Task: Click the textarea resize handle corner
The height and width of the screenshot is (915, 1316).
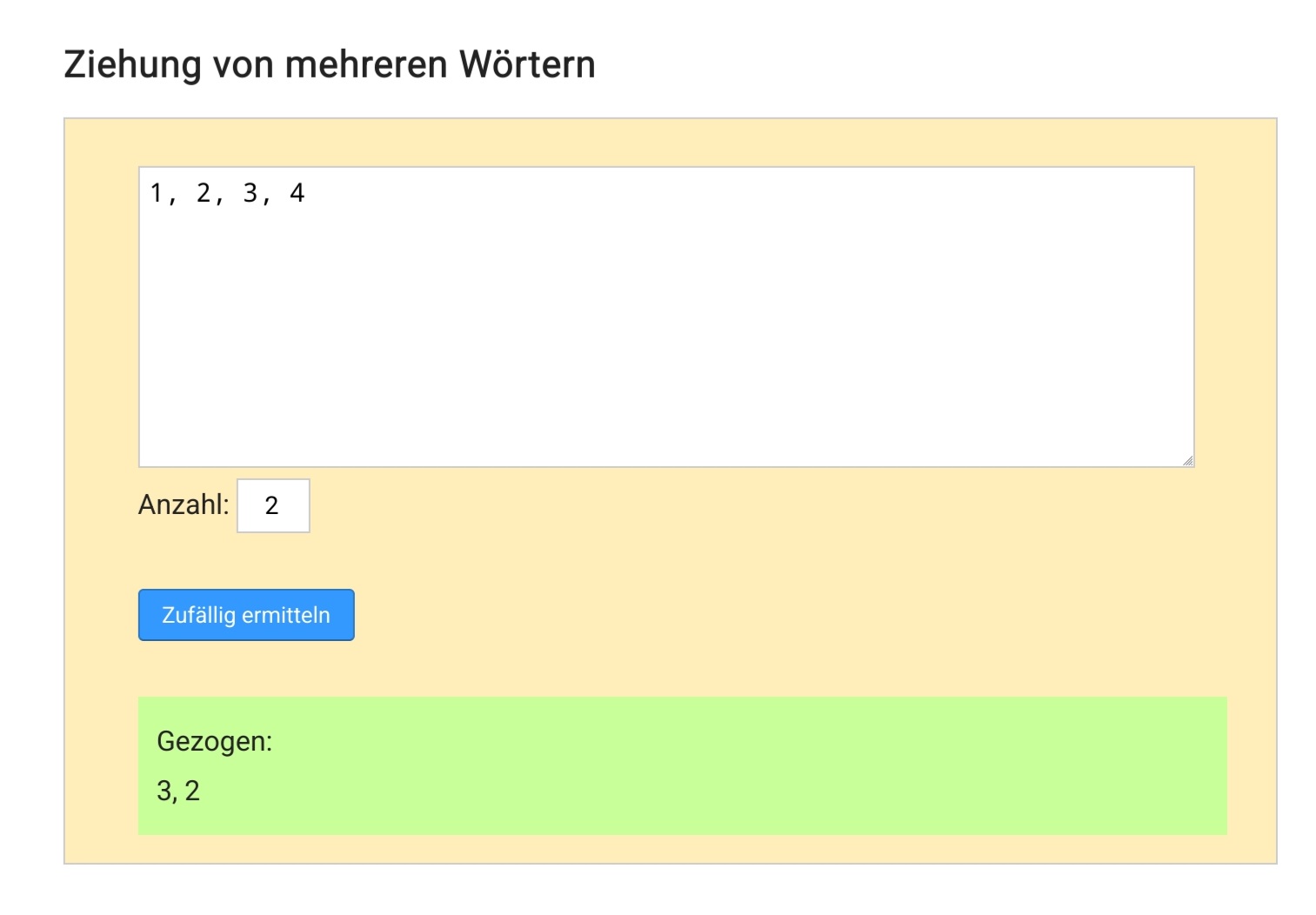Action: tap(1187, 460)
